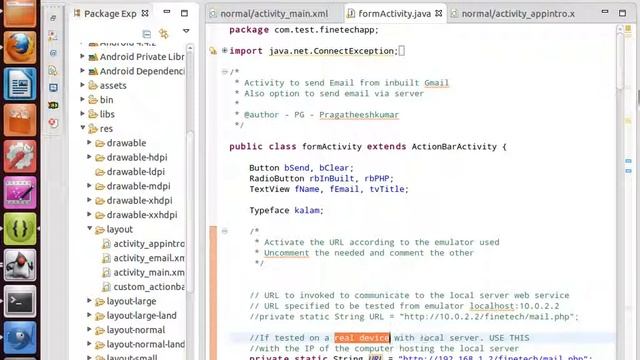The height and width of the screenshot is (360, 640).
Task: Maximize the Package Explorer panel
Action: pyautogui.click(x=184, y=13)
